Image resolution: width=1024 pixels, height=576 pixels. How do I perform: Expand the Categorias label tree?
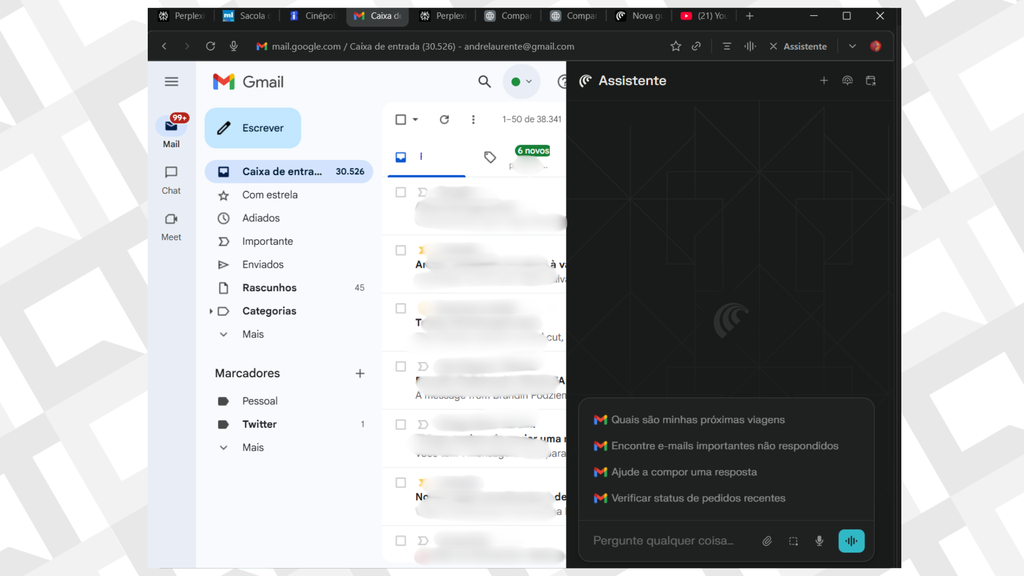(x=211, y=311)
